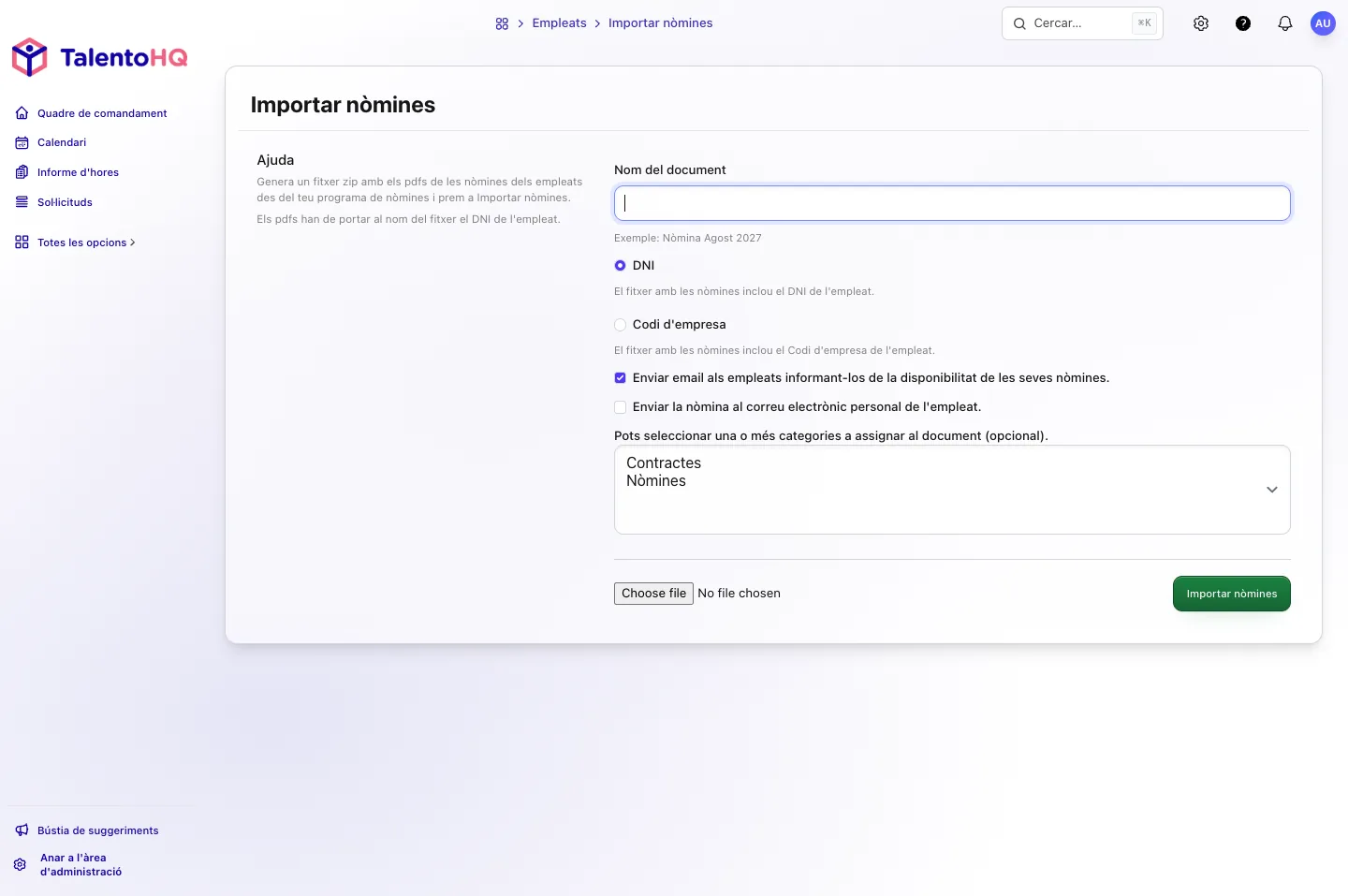Click the list icon beside Sol·licituds
Viewport: 1348px width, 896px height.
pyautogui.click(x=22, y=202)
